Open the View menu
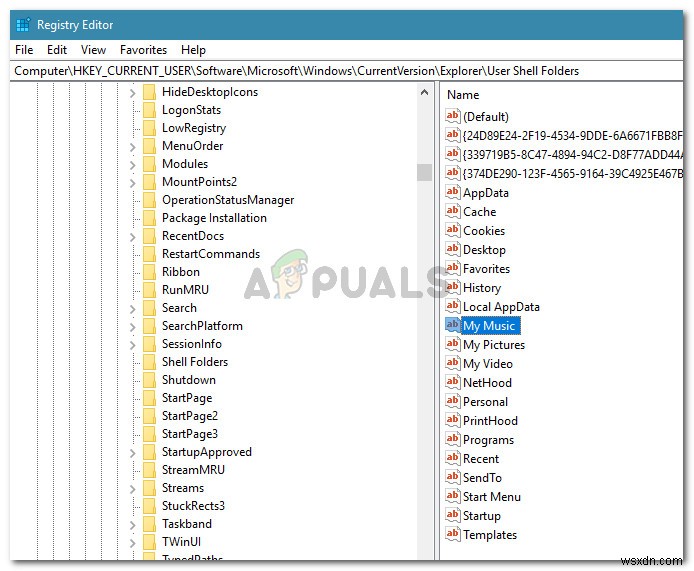The height and width of the screenshot is (571, 694). point(93,50)
